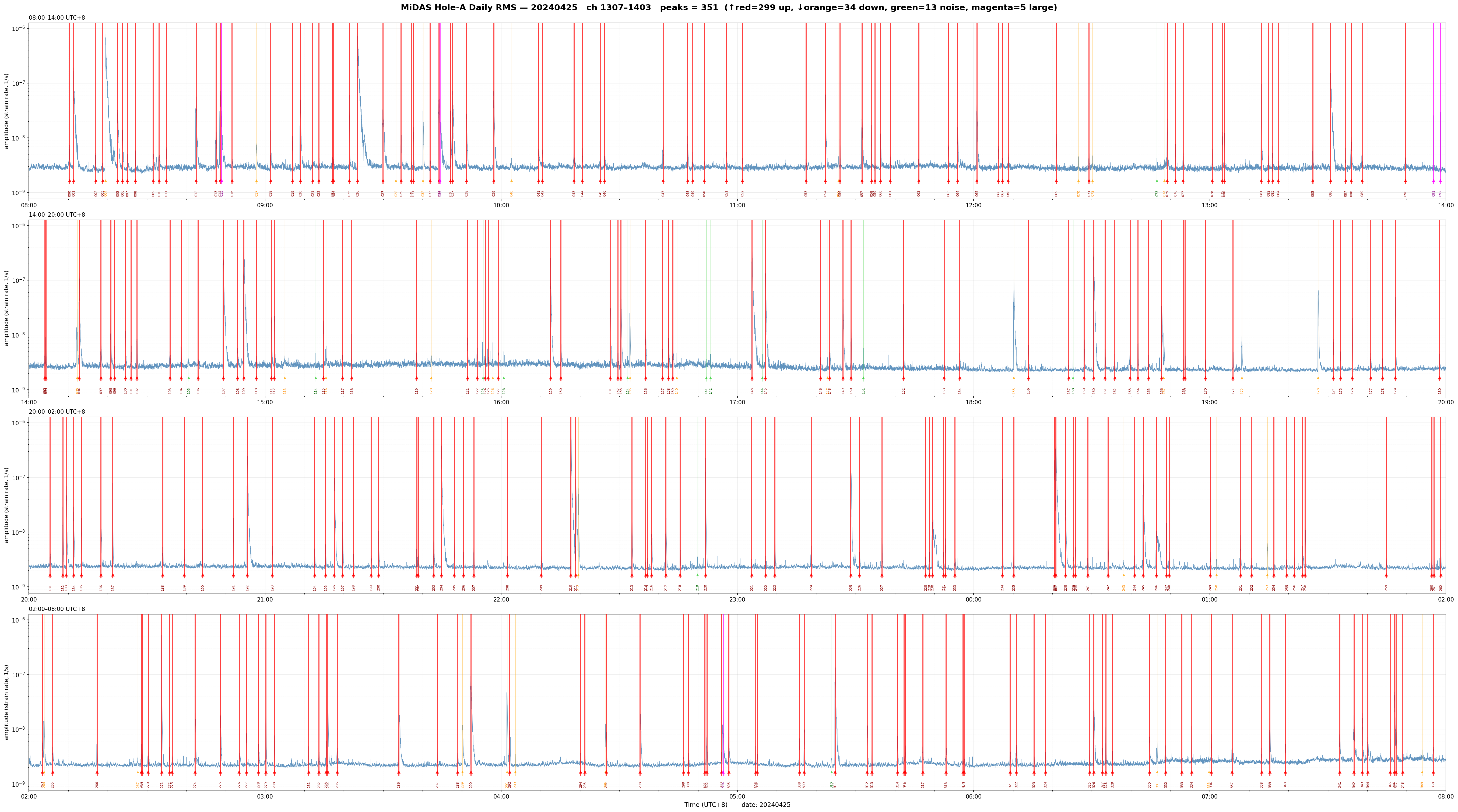Select orange down-peak number label 070
The image size is (1458, 812).
(1078, 194)
